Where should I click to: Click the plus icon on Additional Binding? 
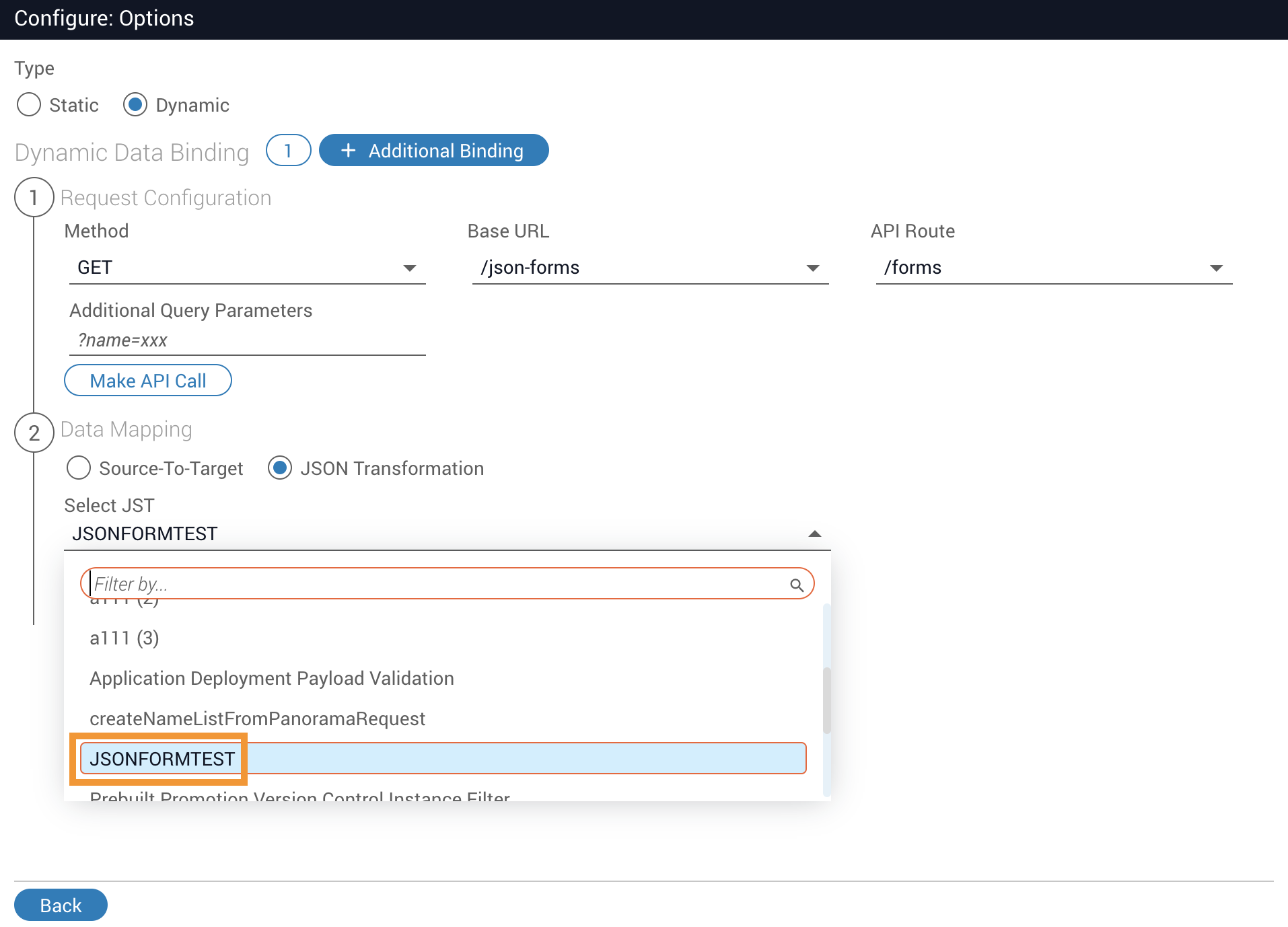click(x=348, y=151)
